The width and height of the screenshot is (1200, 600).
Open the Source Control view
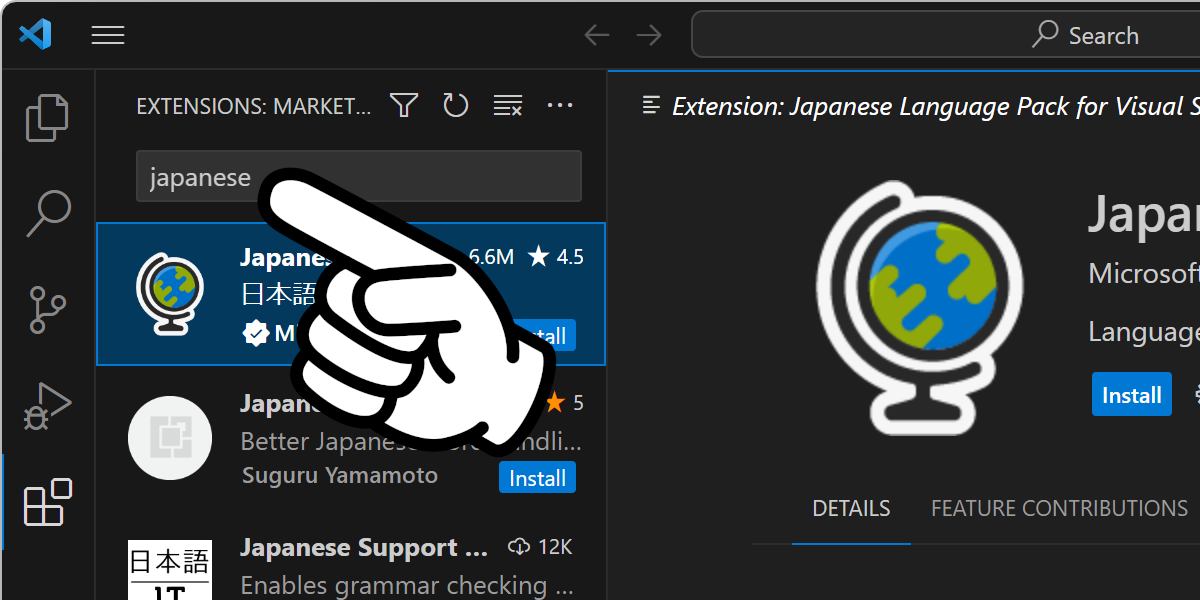coord(47,309)
